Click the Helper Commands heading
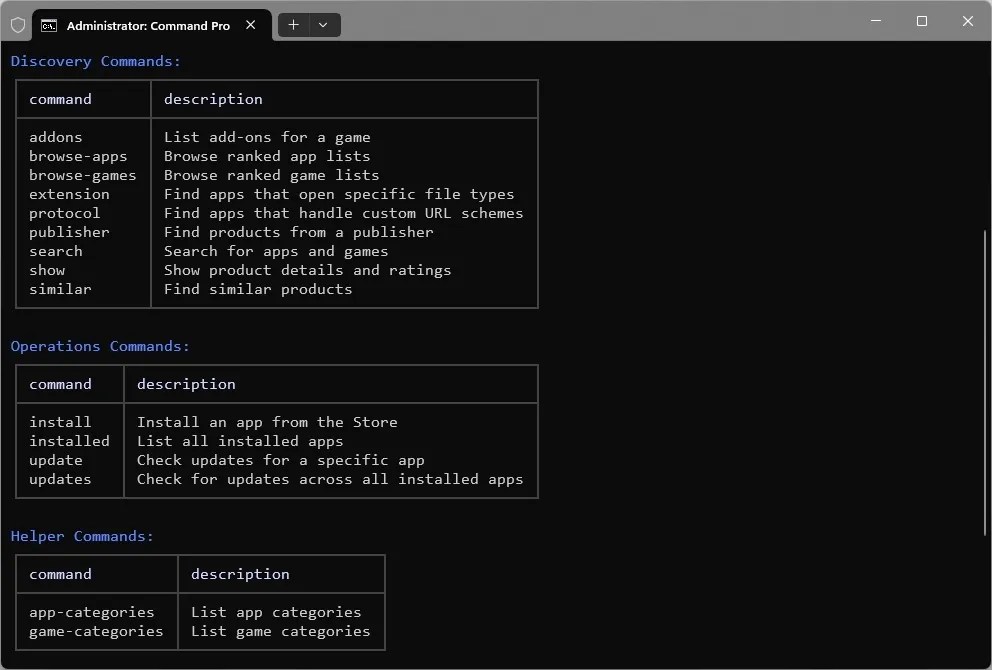This screenshot has width=992, height=670. coord(82,536)
